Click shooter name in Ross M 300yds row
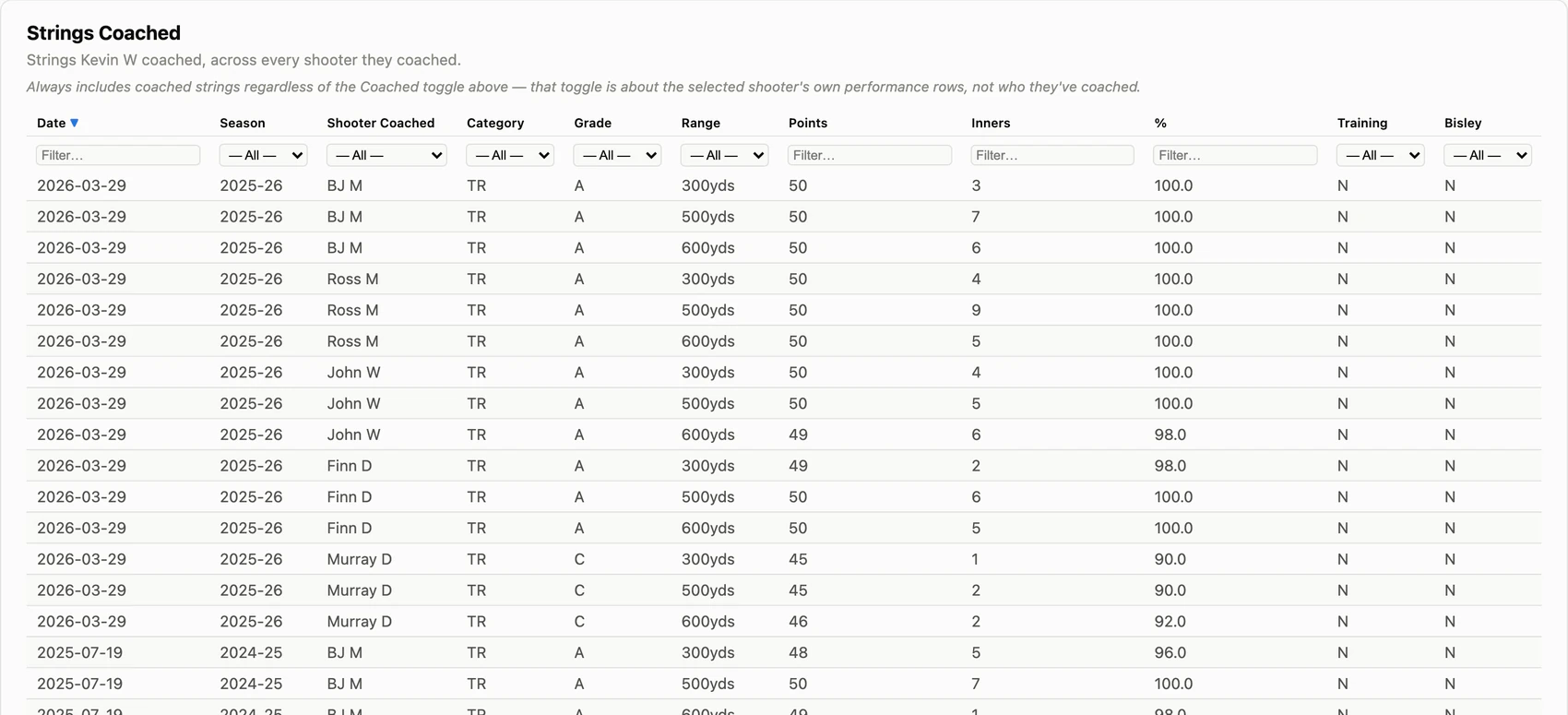The height and width of the screenshot is (715, 1568). pos(352,279)
